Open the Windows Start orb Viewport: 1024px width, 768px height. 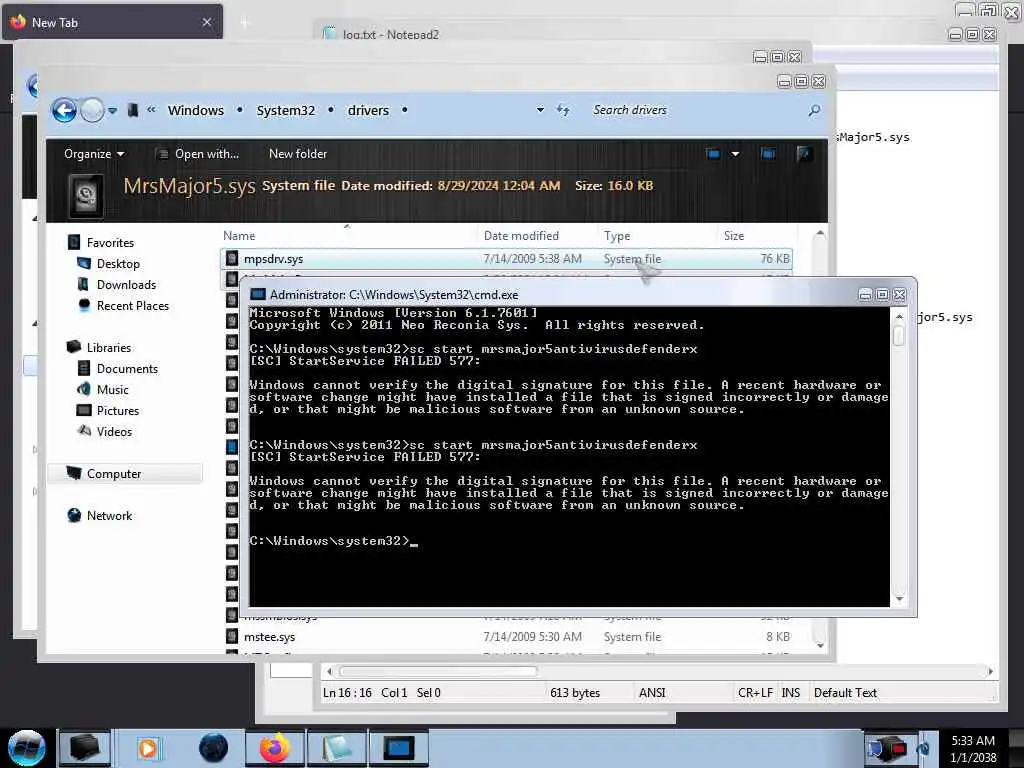pyautogui.click(x=26, y=748)
